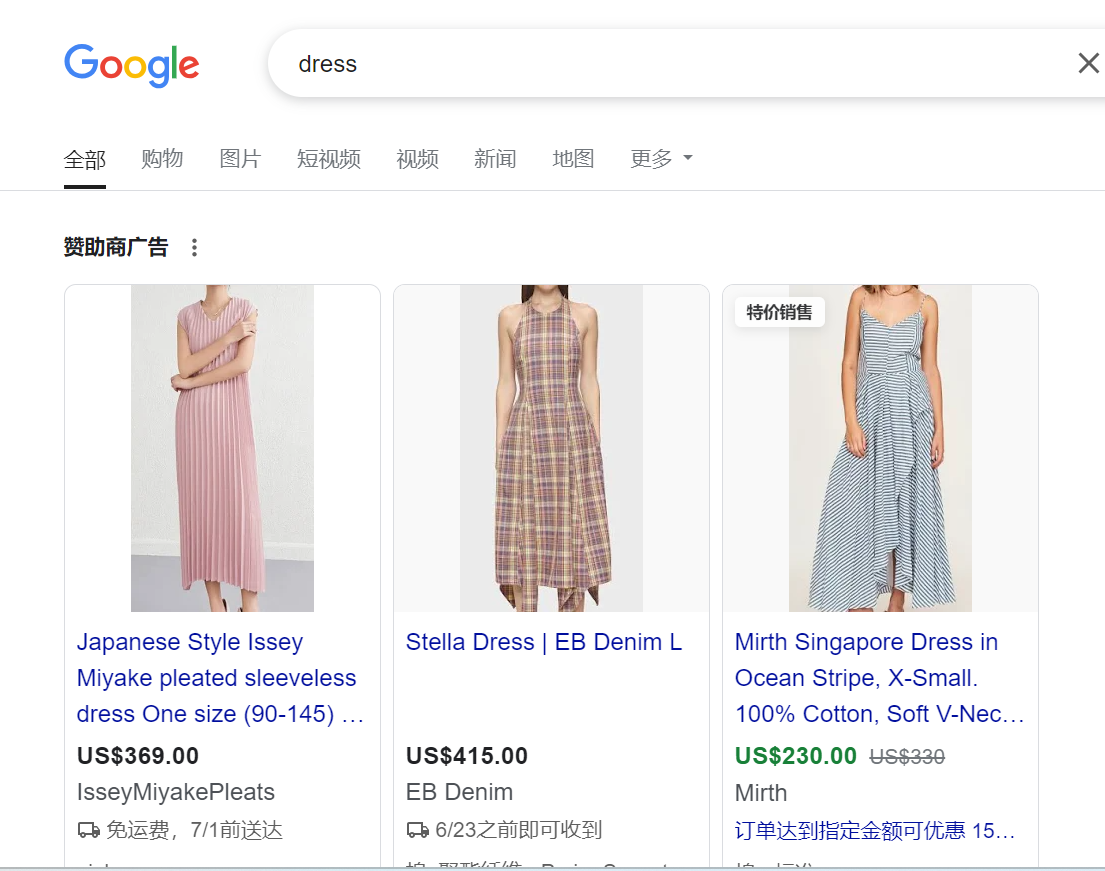The height and width of the screenshot is (871, 1105).
Task: Open the Japanese Style Issey Miyake dress link
Action: click(x=220, y=678)
